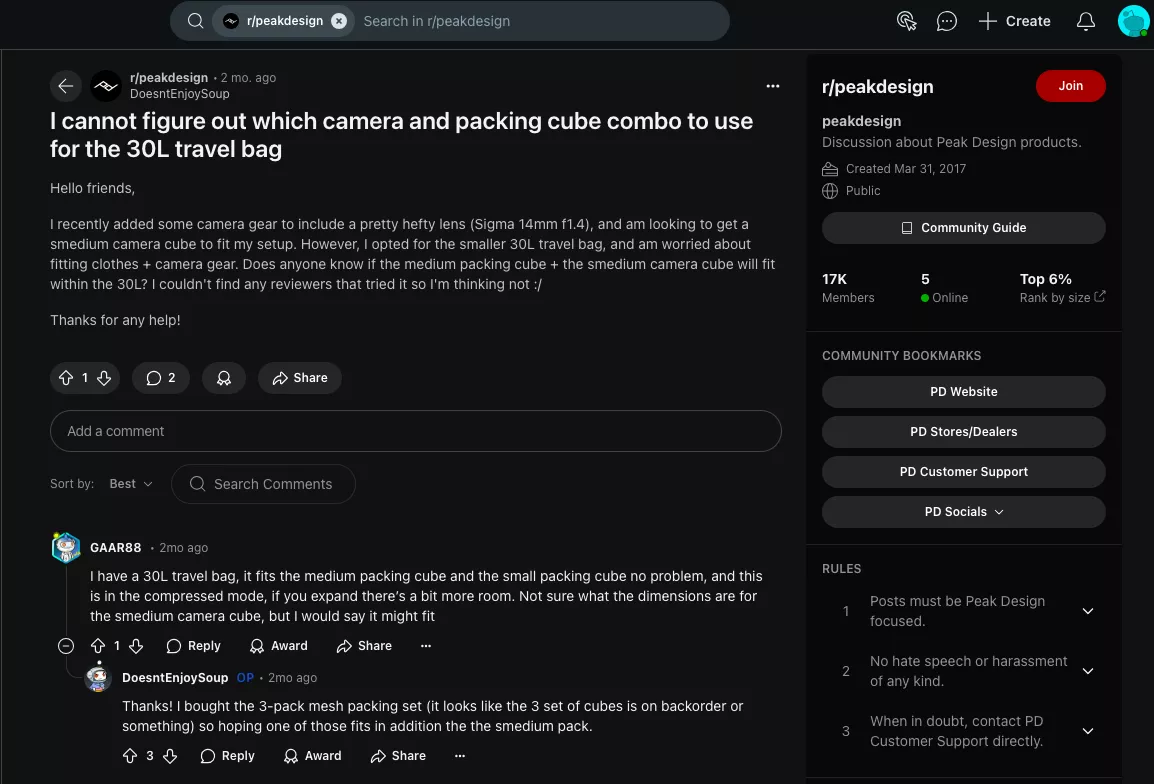Downvote the main post
Image resolution: width=1154 pixels, height=784 pixels.
point(103,378)
